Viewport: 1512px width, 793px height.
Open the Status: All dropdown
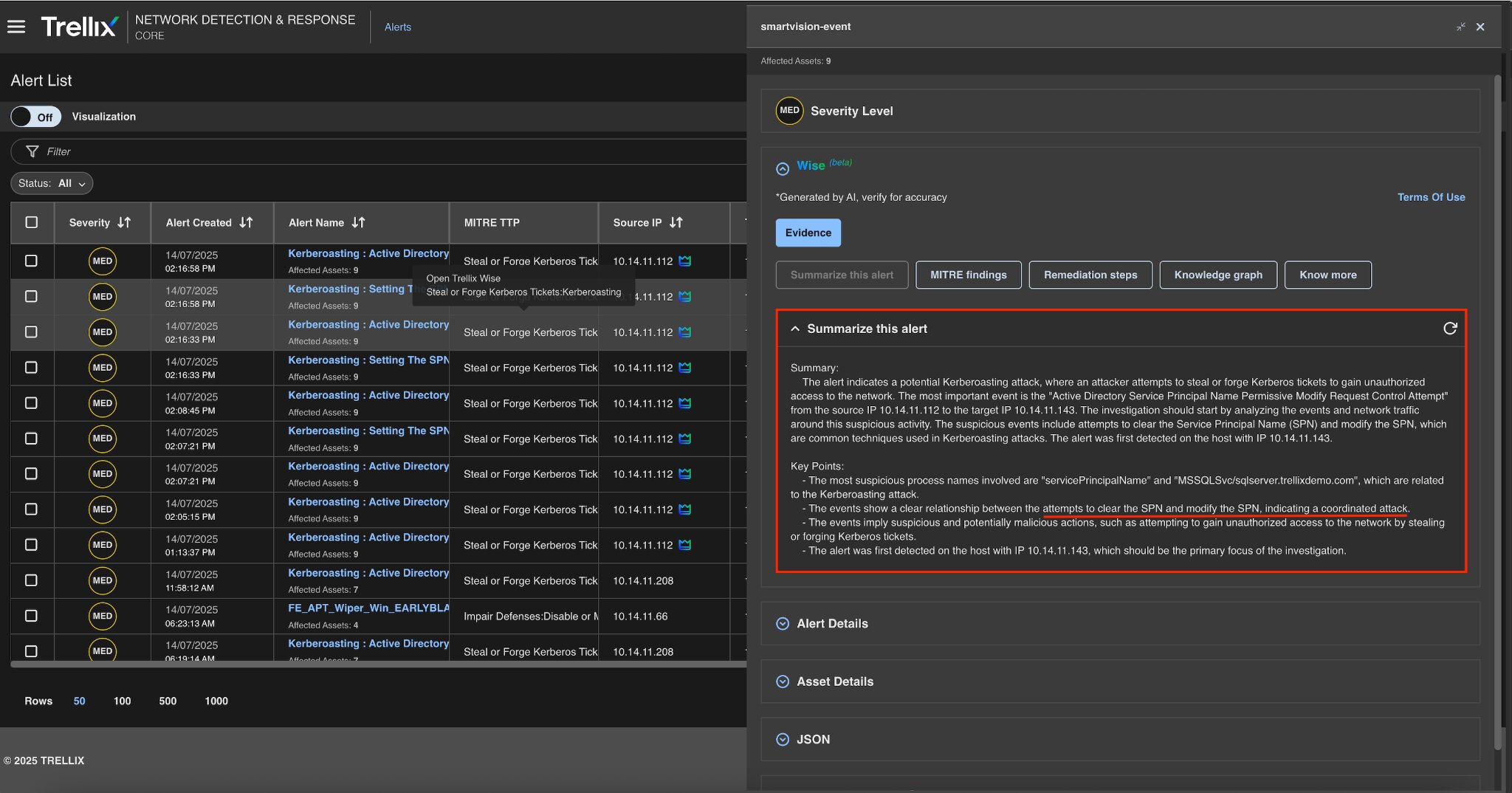[52, 183]
